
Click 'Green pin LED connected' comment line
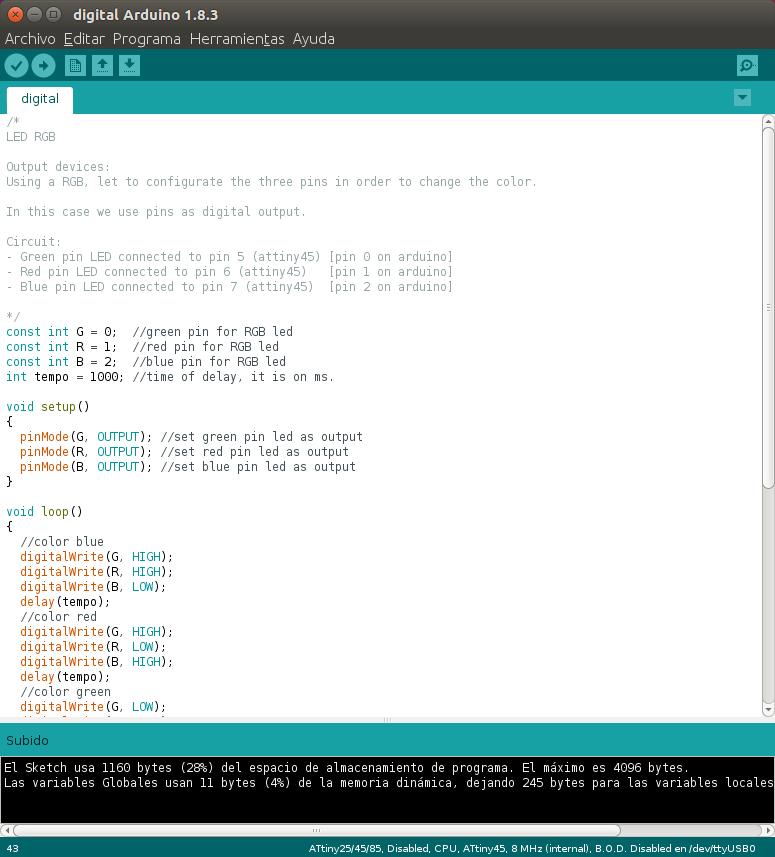point(230,257)
